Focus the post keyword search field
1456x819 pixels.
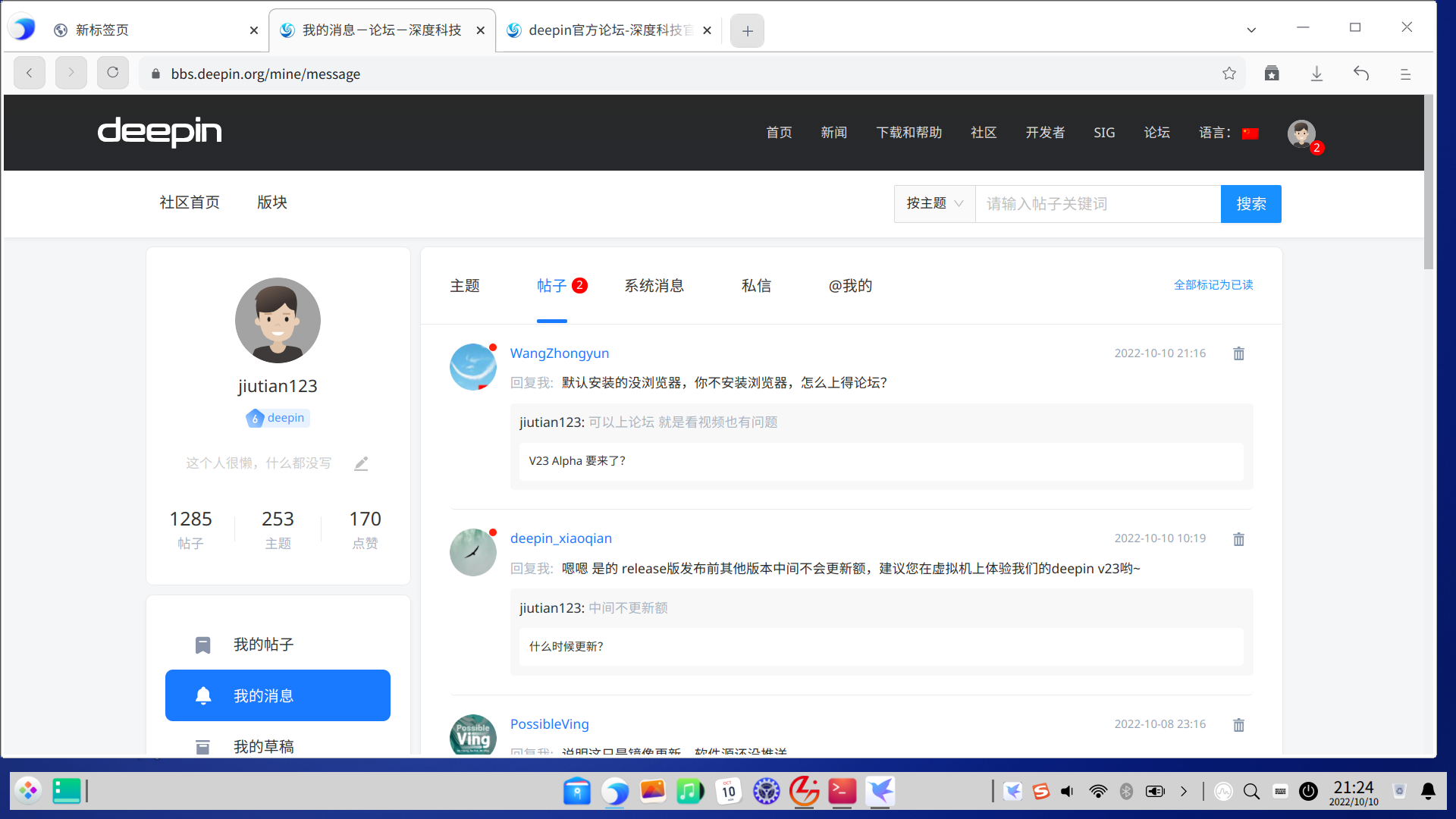coord(1097,204)
